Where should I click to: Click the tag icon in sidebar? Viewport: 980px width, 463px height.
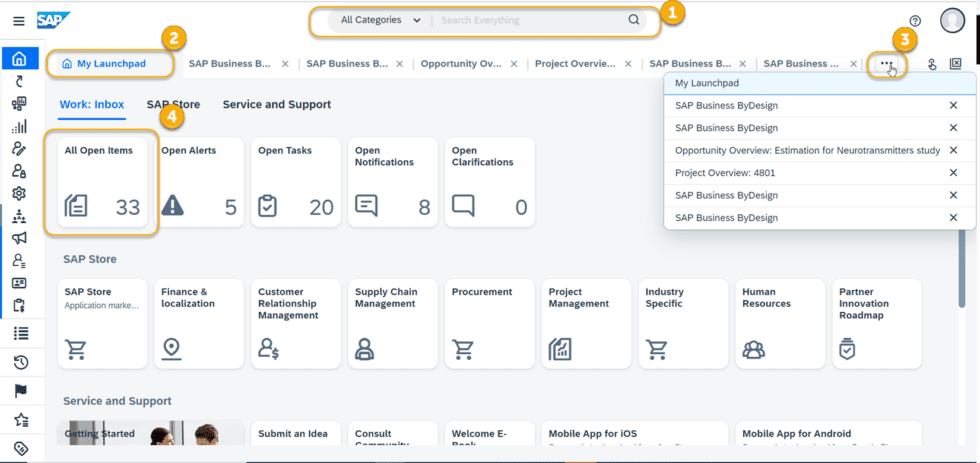[x=21, y=449]
